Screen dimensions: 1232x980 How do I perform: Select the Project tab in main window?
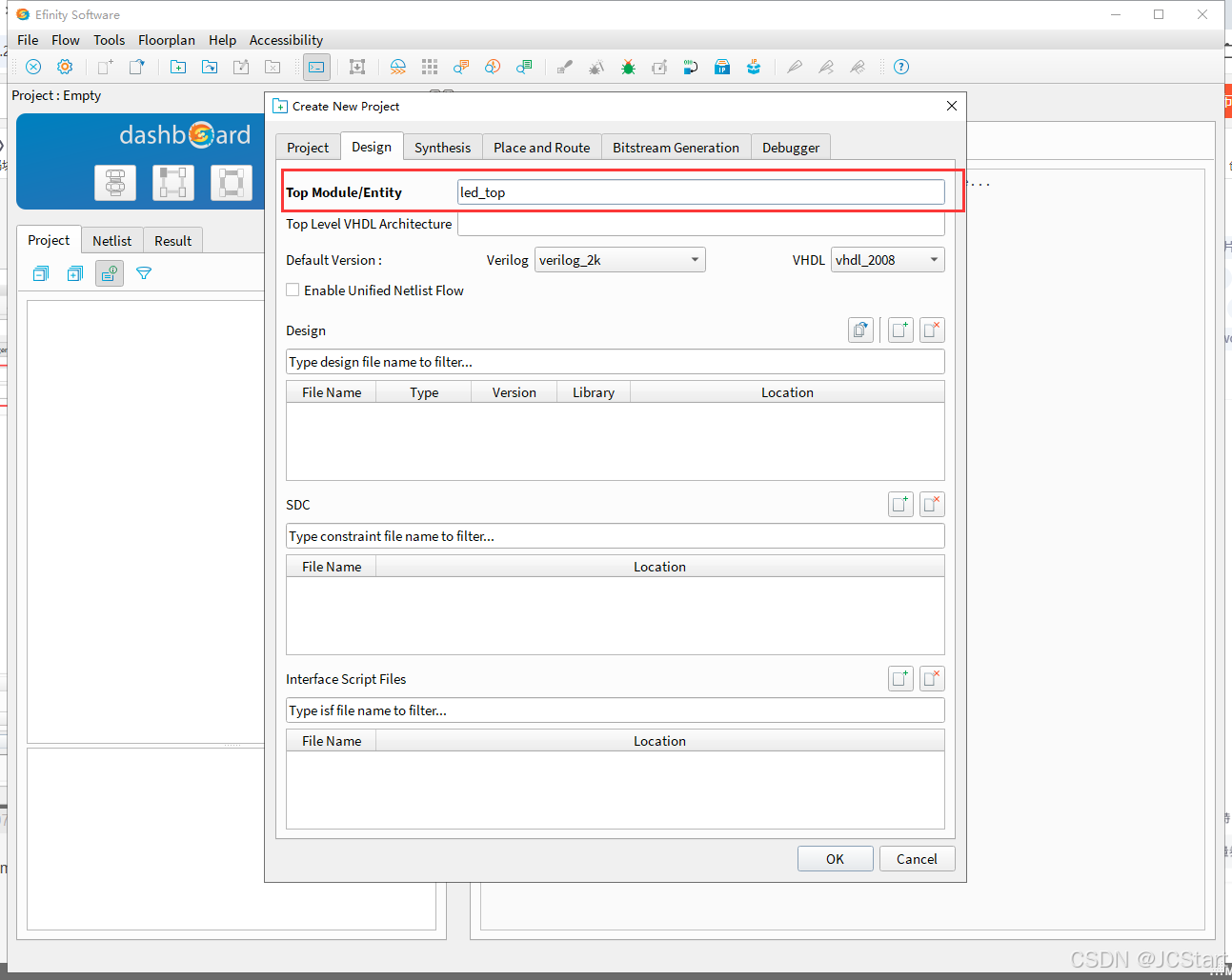click(x=49, y=240)
